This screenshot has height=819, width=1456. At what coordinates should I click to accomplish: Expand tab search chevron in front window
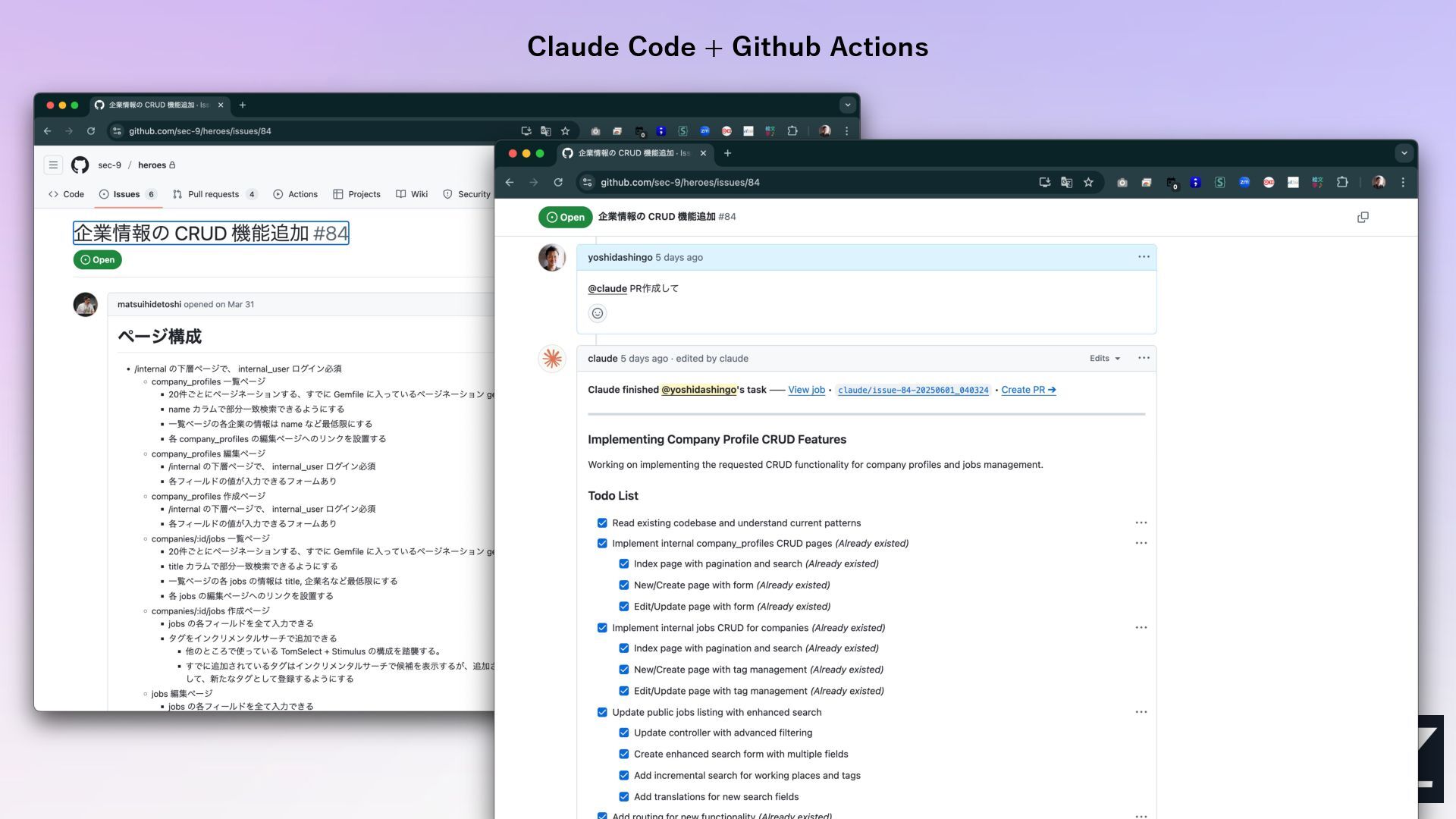tap(1404, 153)
